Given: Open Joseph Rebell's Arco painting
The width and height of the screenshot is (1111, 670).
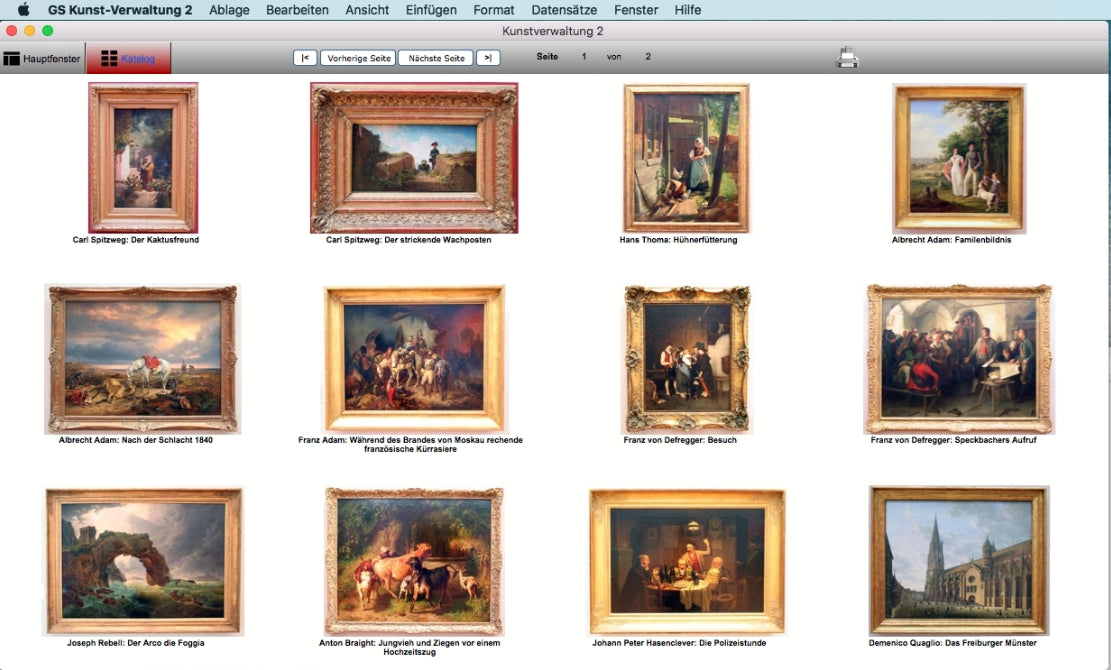Looking at the screenshot, I should pos(143,561).
